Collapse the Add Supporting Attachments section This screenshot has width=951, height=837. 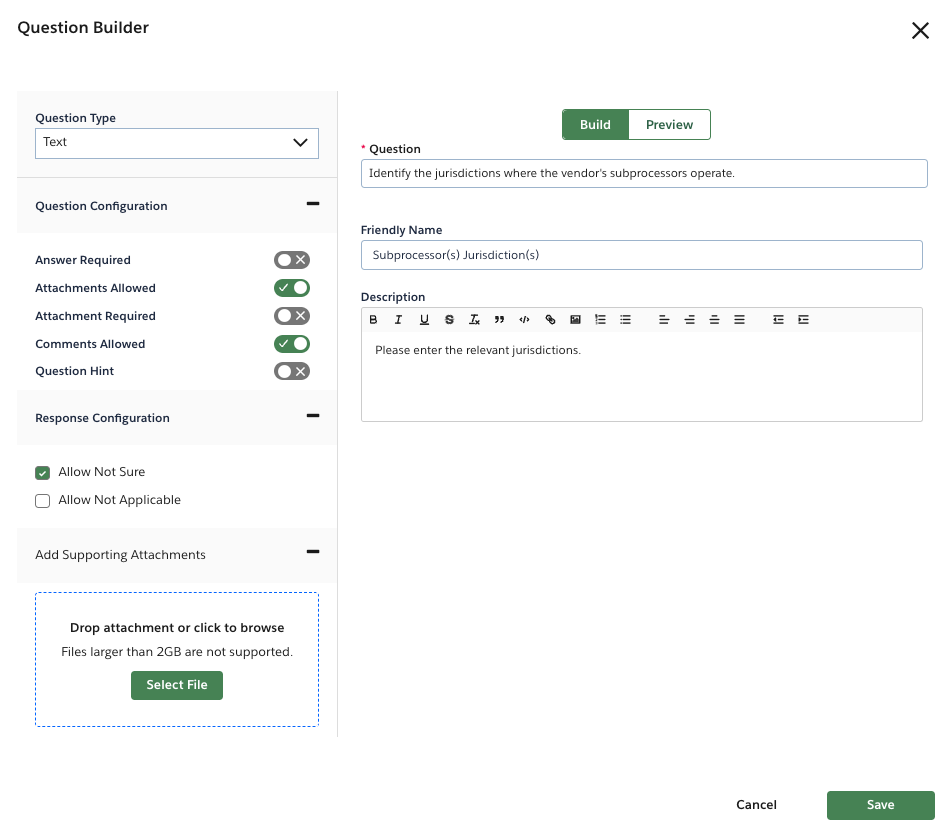click(312, 552)
